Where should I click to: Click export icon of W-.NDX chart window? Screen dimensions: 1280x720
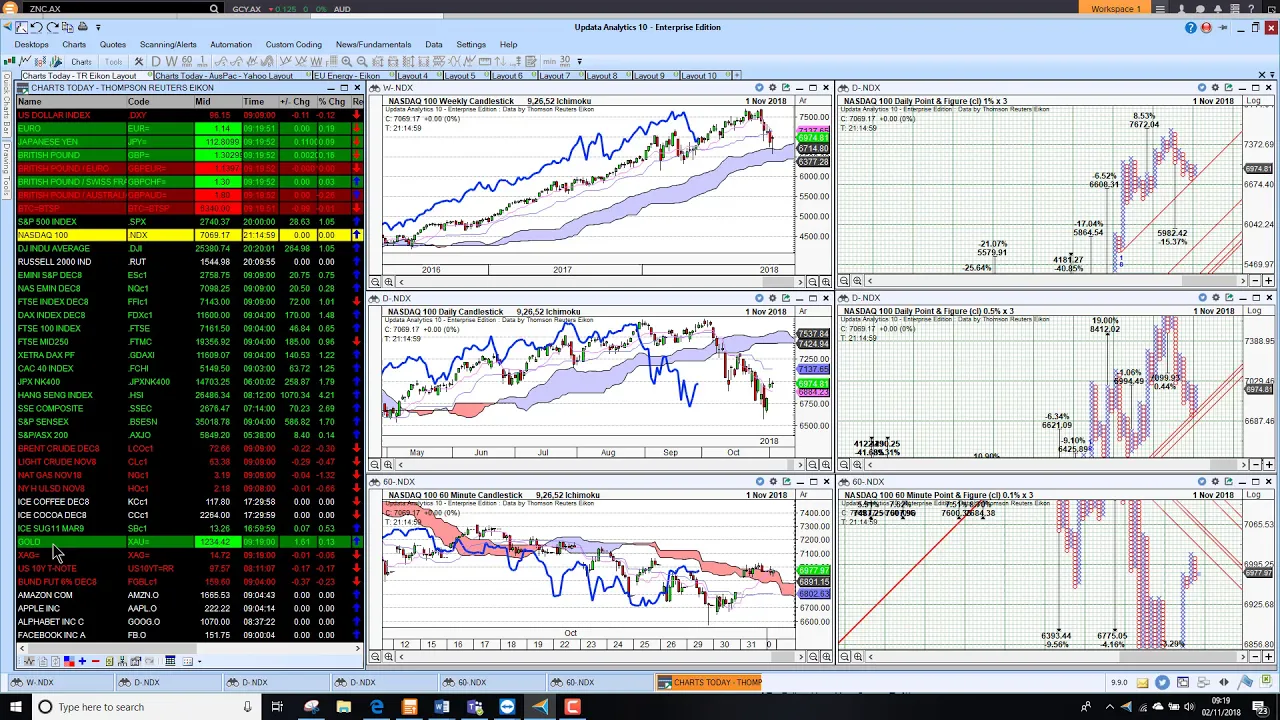tap(786, 88)
